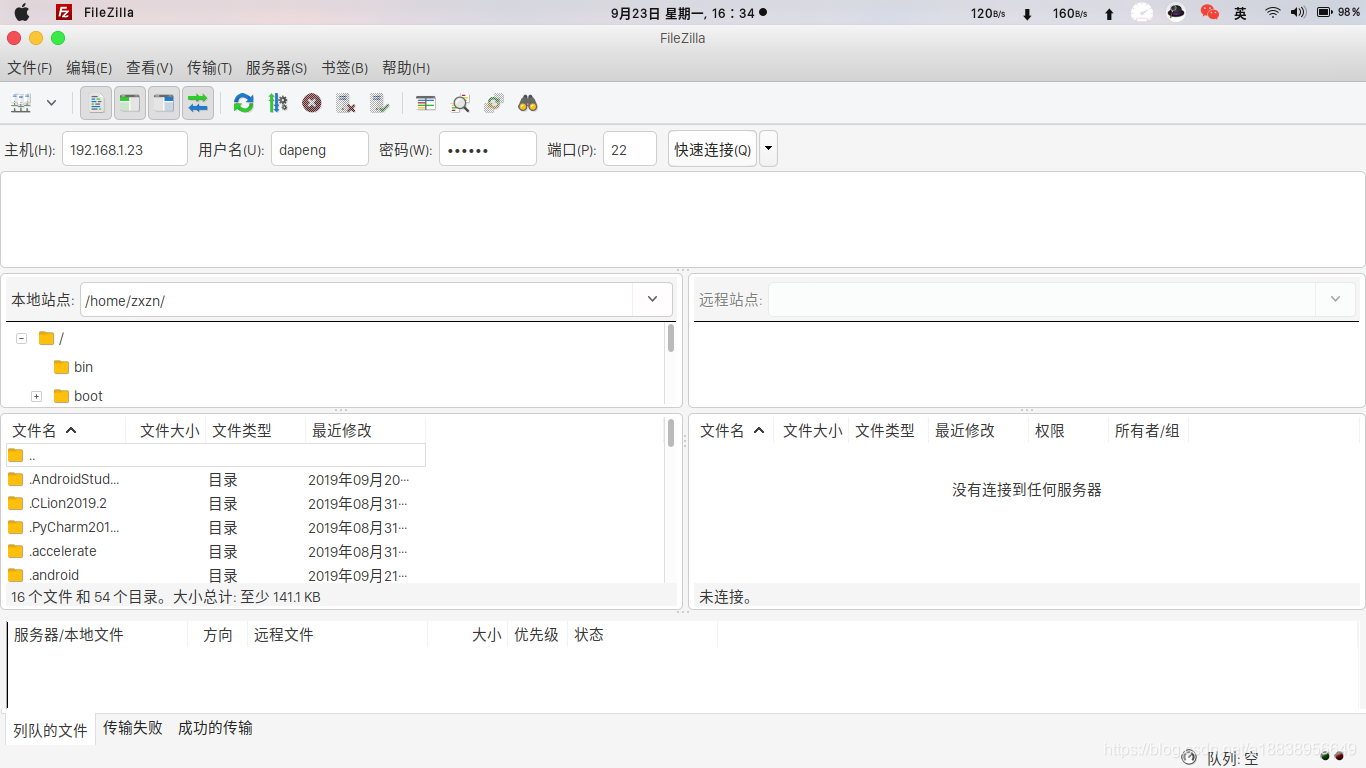Image resolution: width=1366 pixels, height=768 pixels.
Task: Focus the 密码 password field
Action: pos(488,149)
